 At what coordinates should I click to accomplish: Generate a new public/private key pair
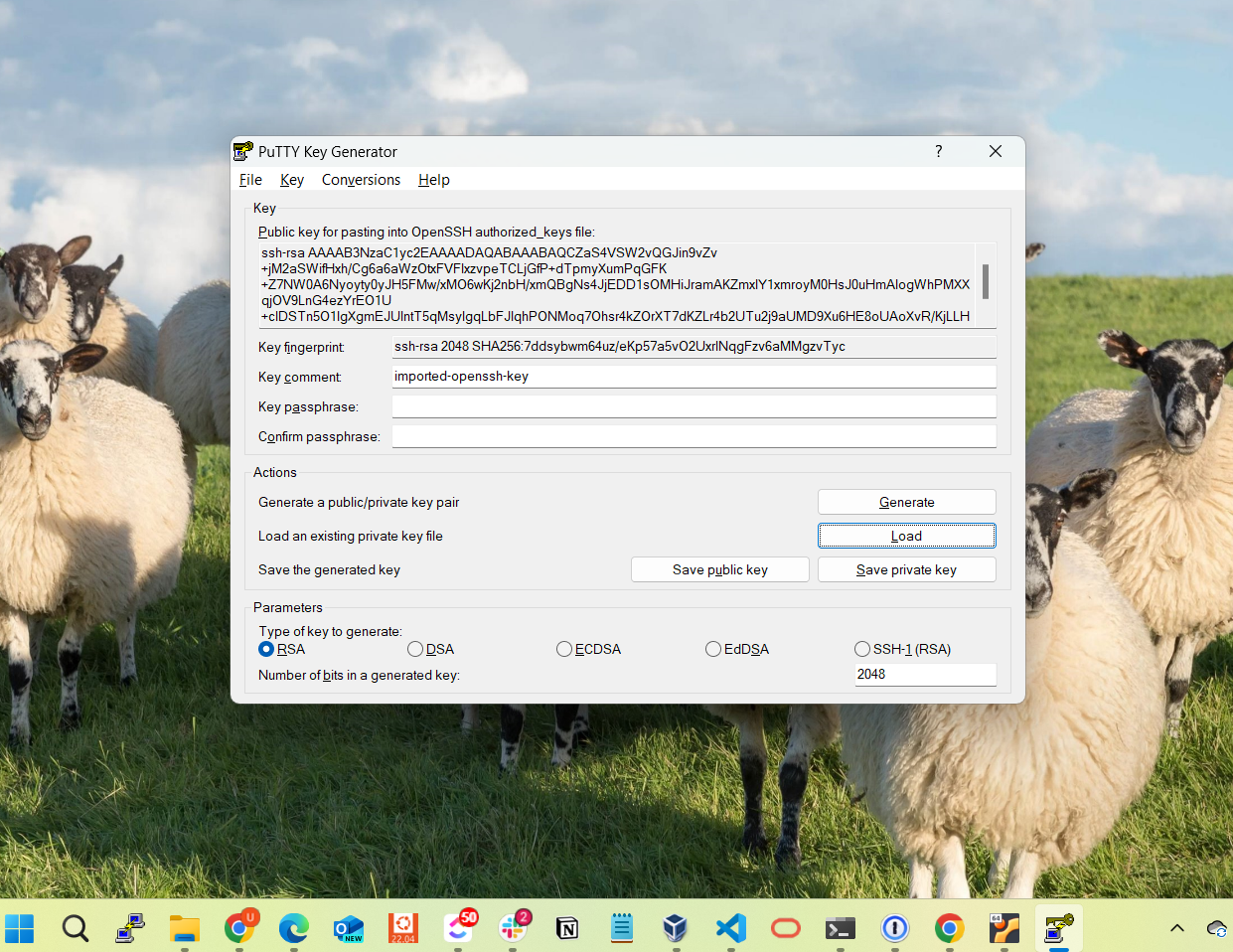905,501
